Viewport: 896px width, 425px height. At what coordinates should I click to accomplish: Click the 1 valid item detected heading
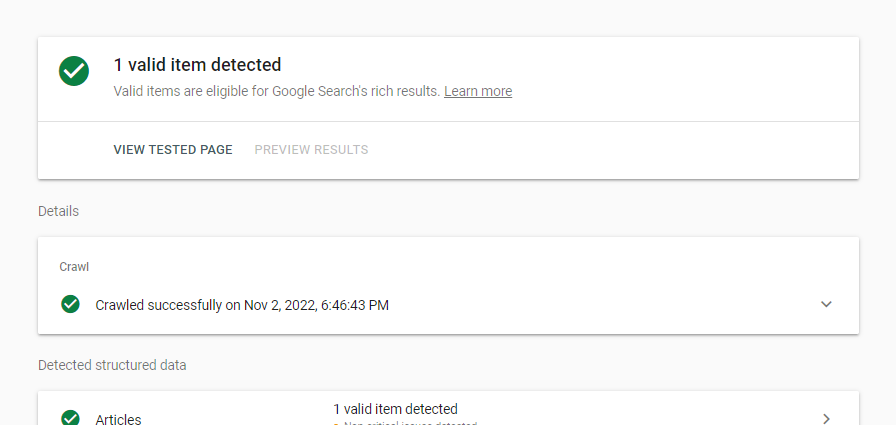(x=197, y=65)
